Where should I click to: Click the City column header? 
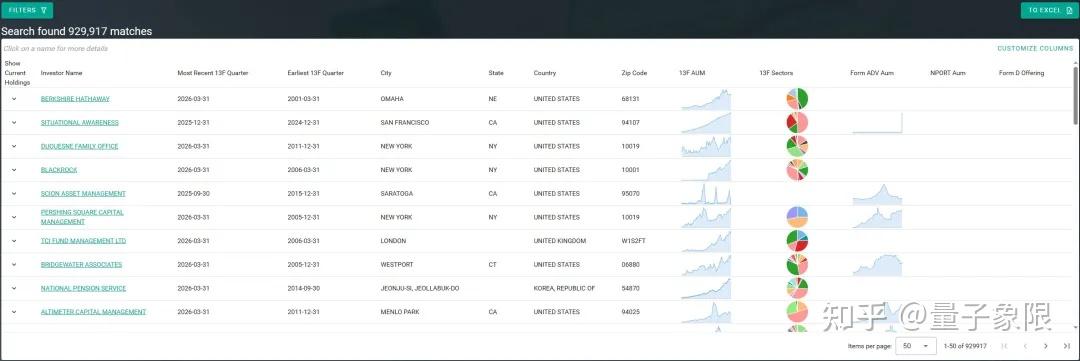386,73
